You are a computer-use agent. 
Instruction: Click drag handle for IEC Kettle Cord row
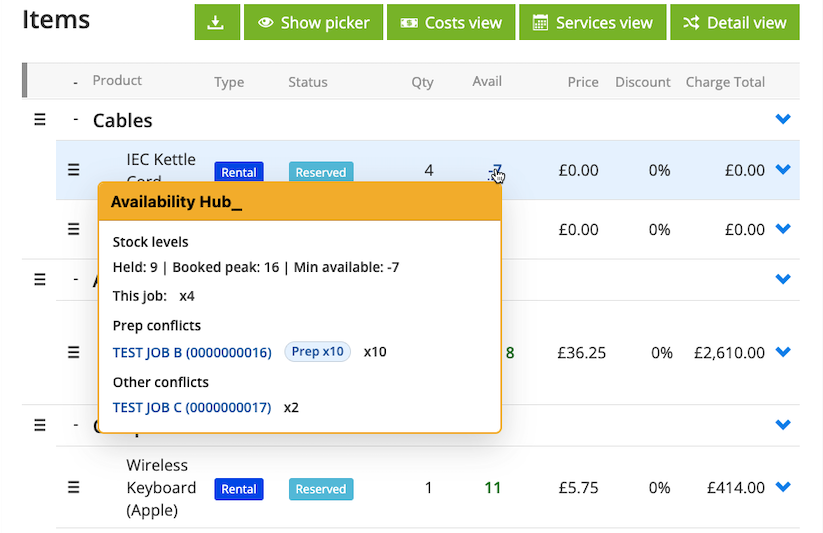73,170
